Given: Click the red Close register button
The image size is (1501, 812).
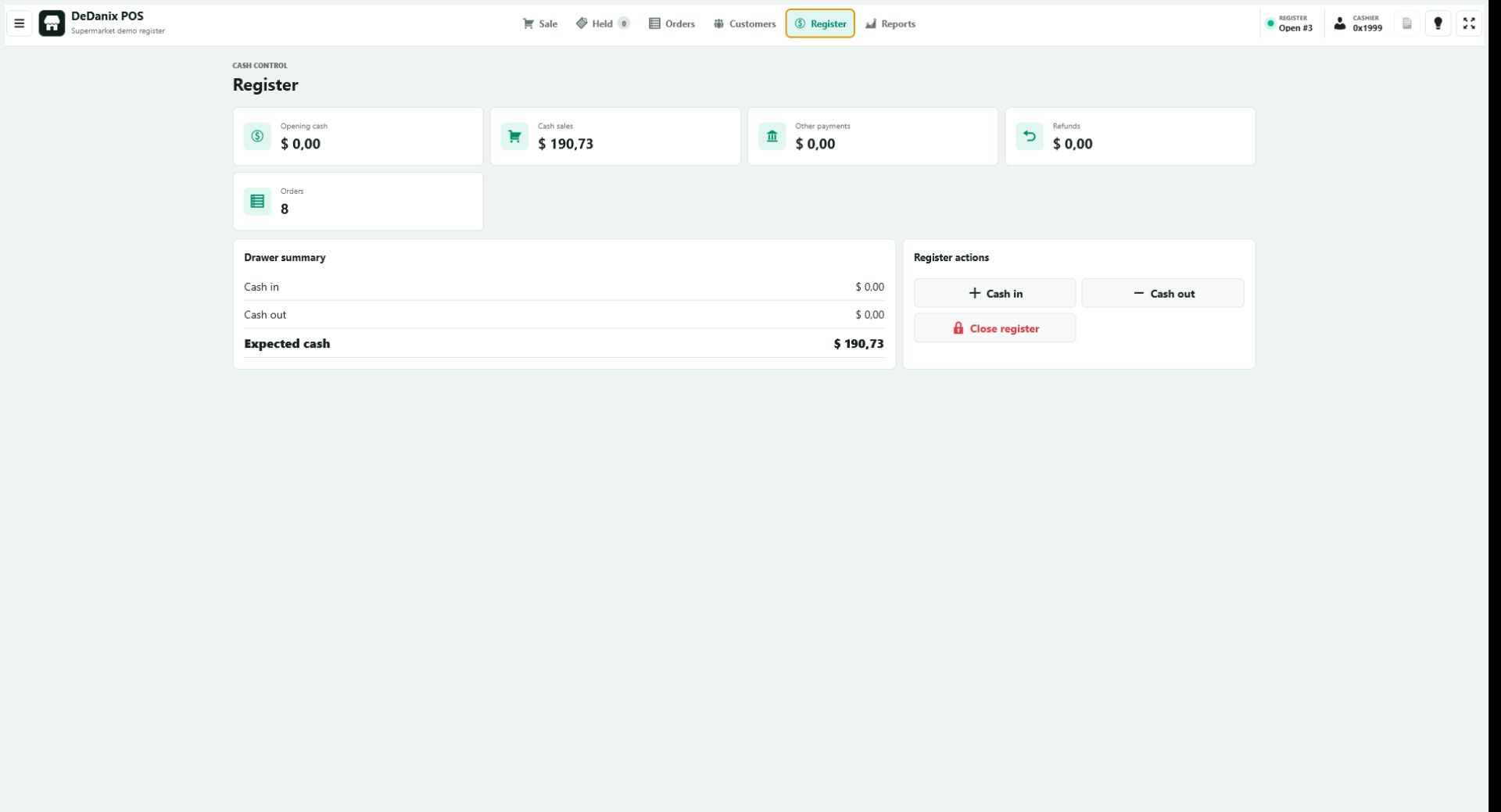Looking at the screenshot, I should pyautogui.click(x=994, y=328).
